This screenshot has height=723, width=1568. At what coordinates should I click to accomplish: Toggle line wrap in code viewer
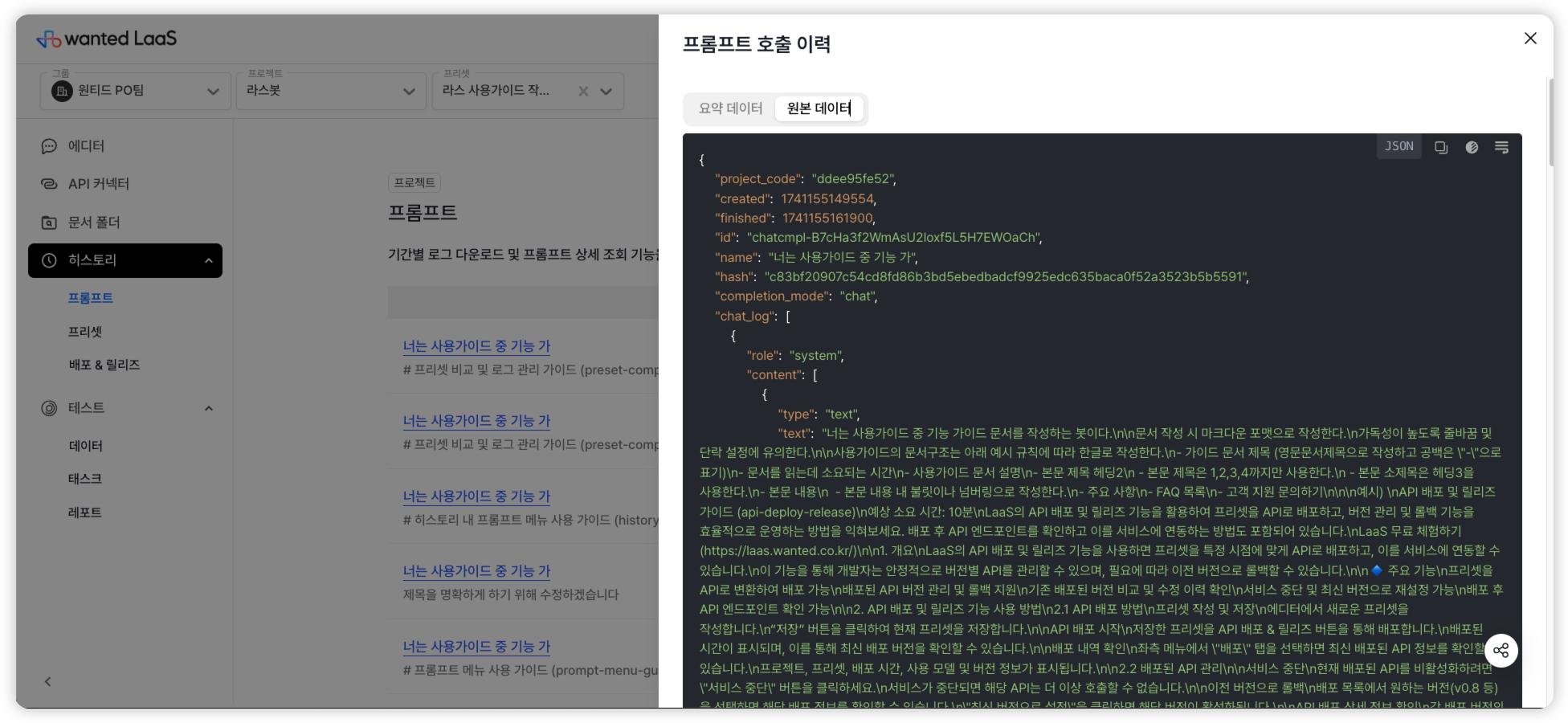(x=1501, y=147)
